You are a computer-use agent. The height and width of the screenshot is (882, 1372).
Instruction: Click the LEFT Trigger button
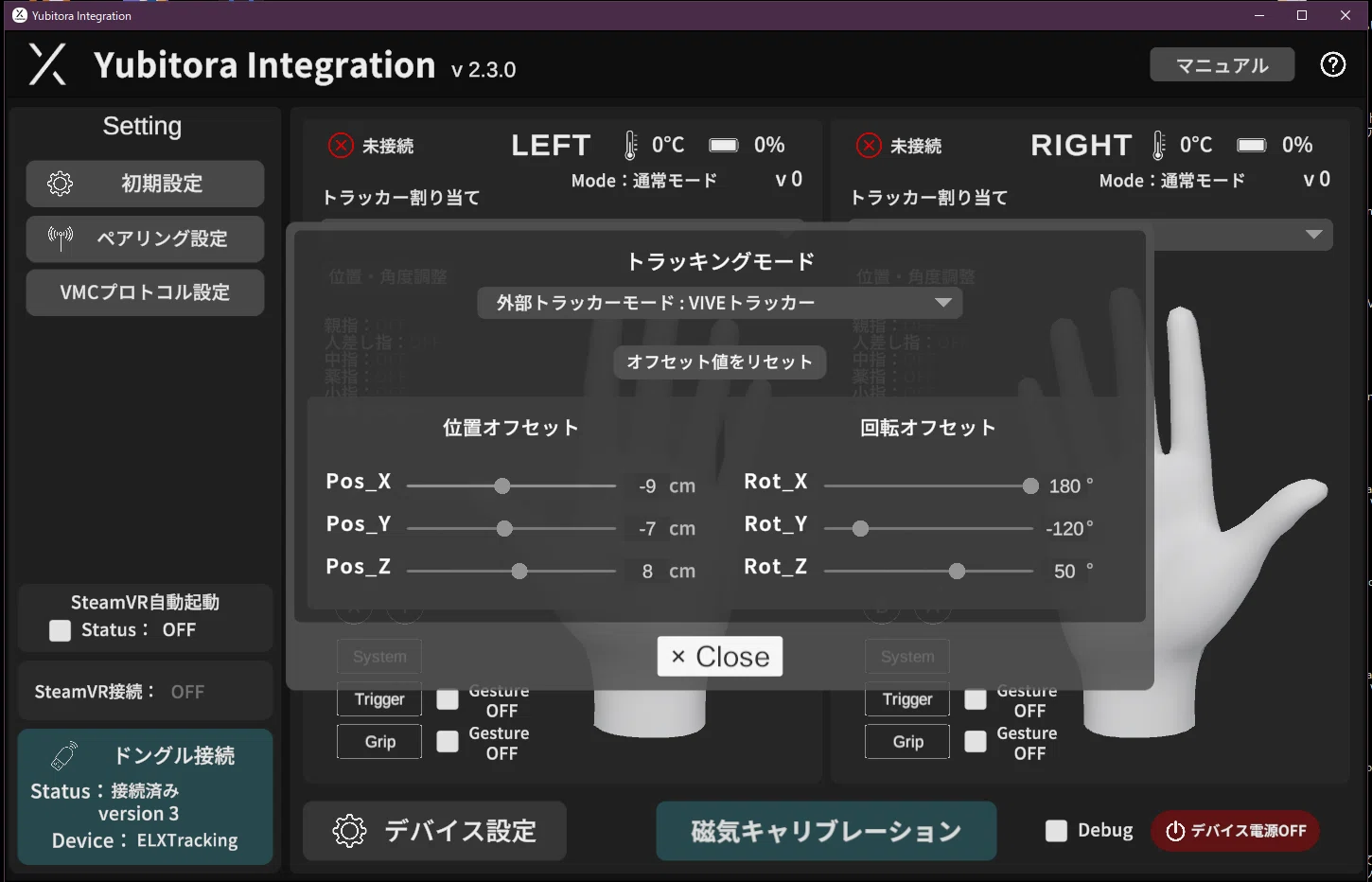[x=379, y=699]
